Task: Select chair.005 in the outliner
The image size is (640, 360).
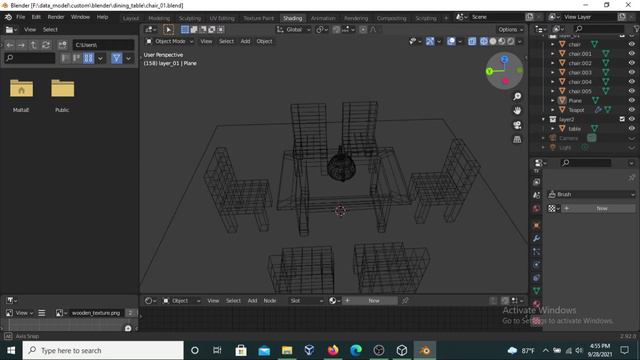Action: (x=580, y=91)
